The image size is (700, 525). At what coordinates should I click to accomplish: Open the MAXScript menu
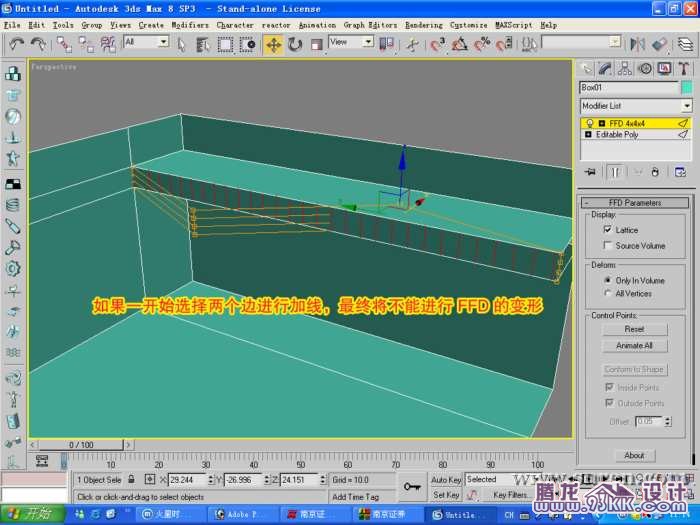[x=513, y=25]
